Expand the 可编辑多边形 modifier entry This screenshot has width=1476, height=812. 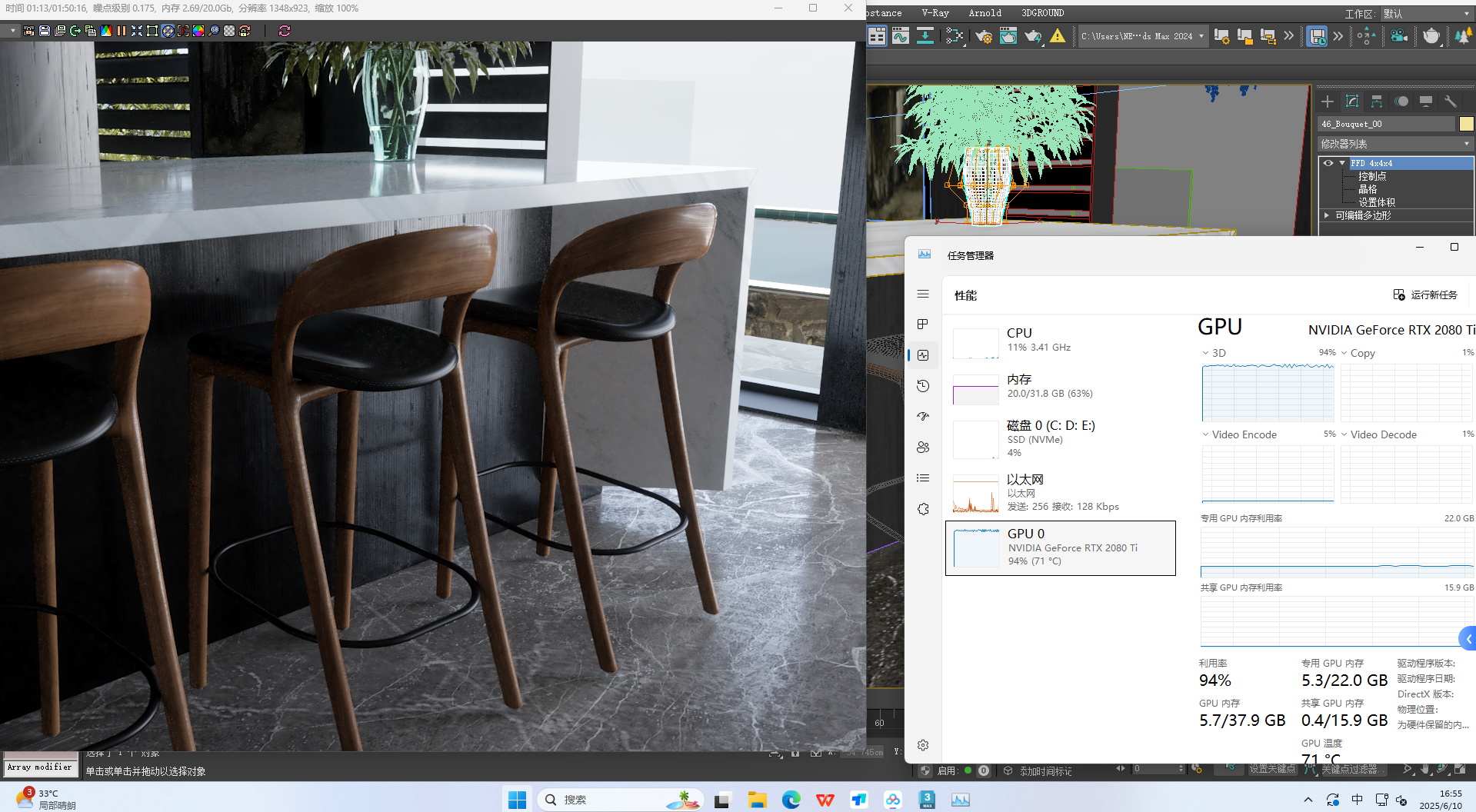pyautogui.click(x=1327, y=215)
